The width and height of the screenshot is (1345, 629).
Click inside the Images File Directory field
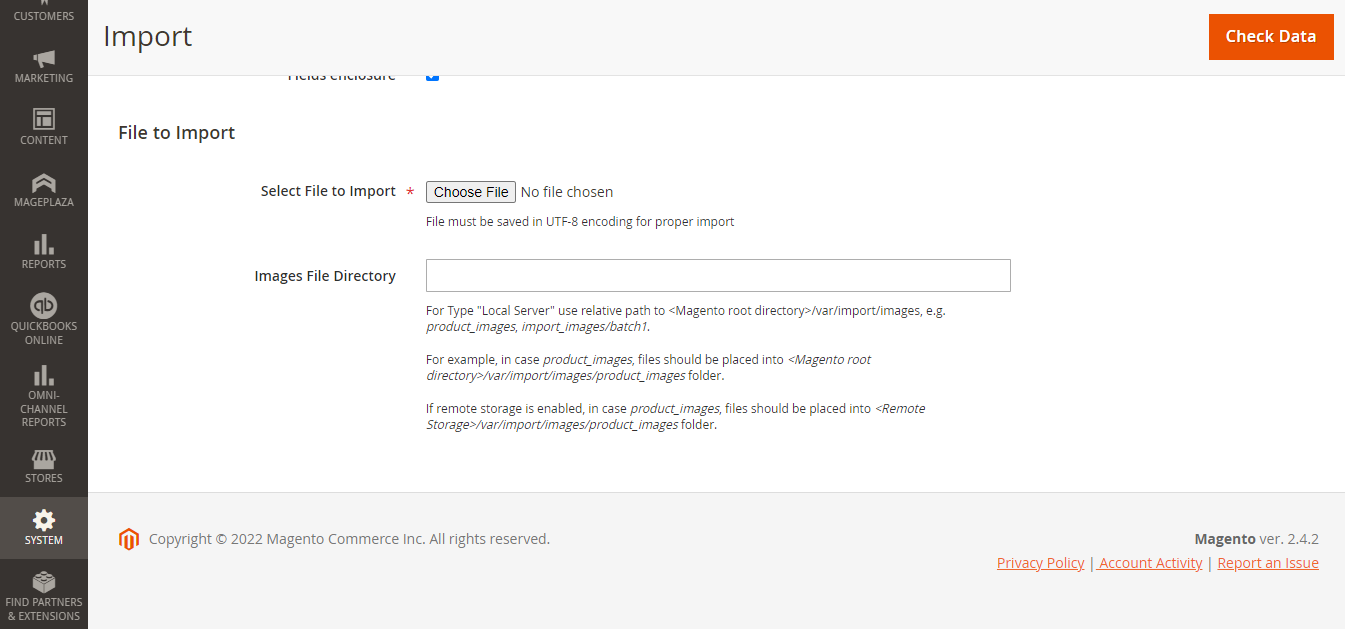click(x=718, y=275)
